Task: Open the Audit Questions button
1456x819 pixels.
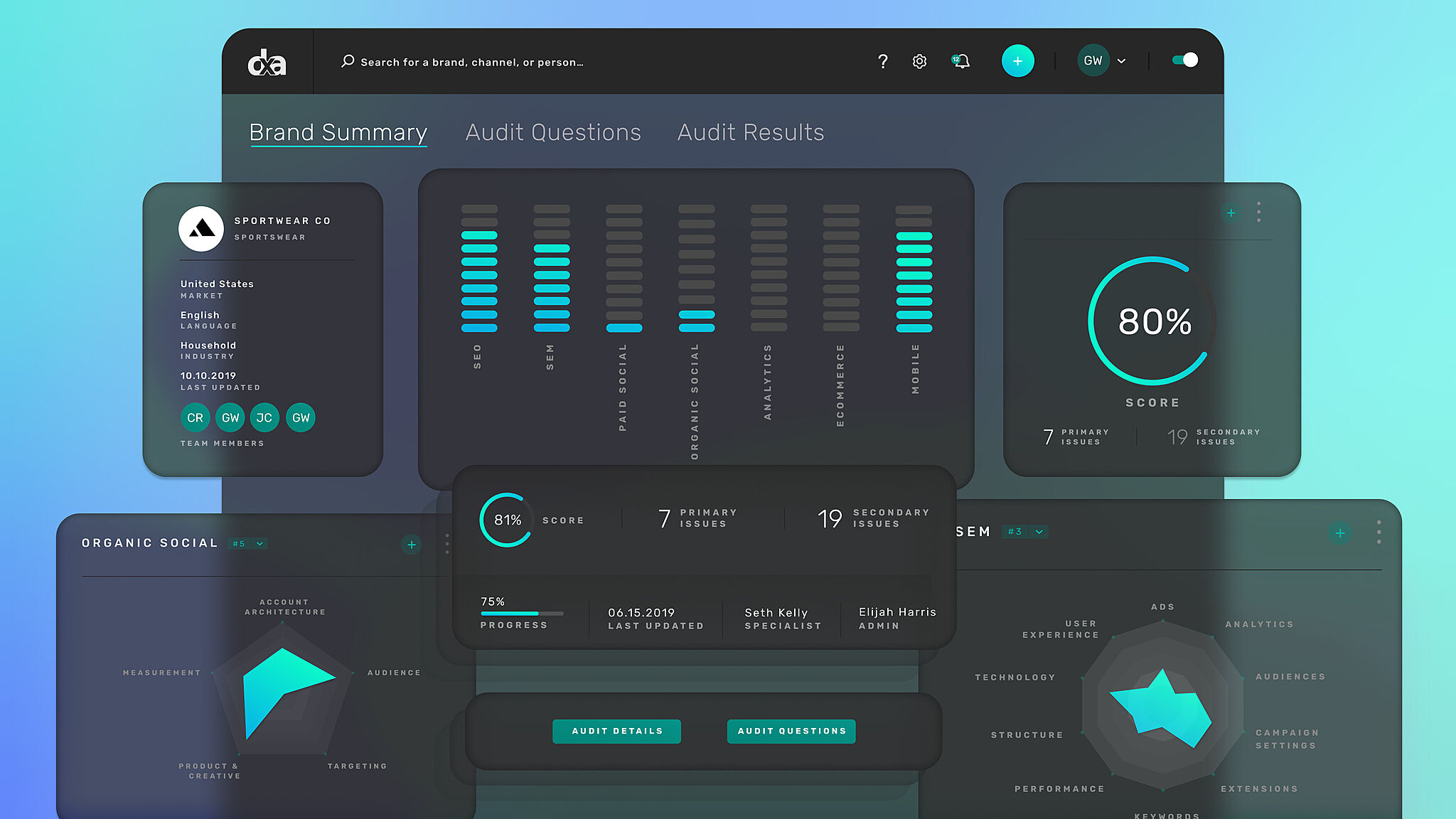Action: tap(791, 732)
